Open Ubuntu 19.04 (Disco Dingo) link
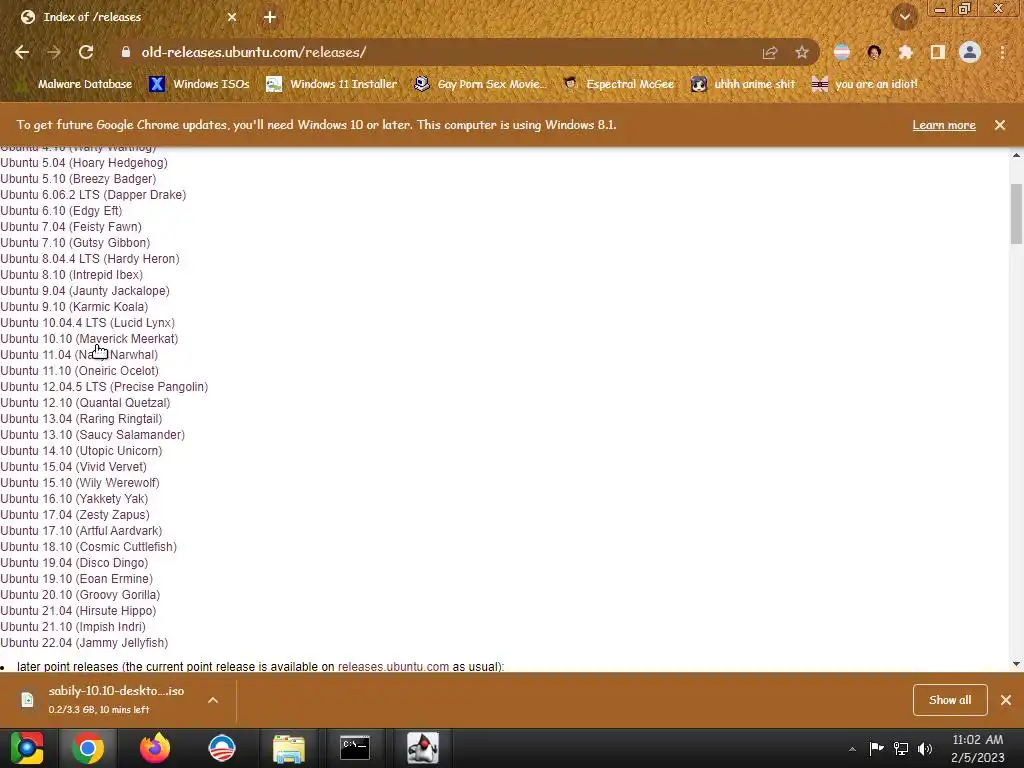This screenshot has width=1024, height=768. [x=74, y=562]
